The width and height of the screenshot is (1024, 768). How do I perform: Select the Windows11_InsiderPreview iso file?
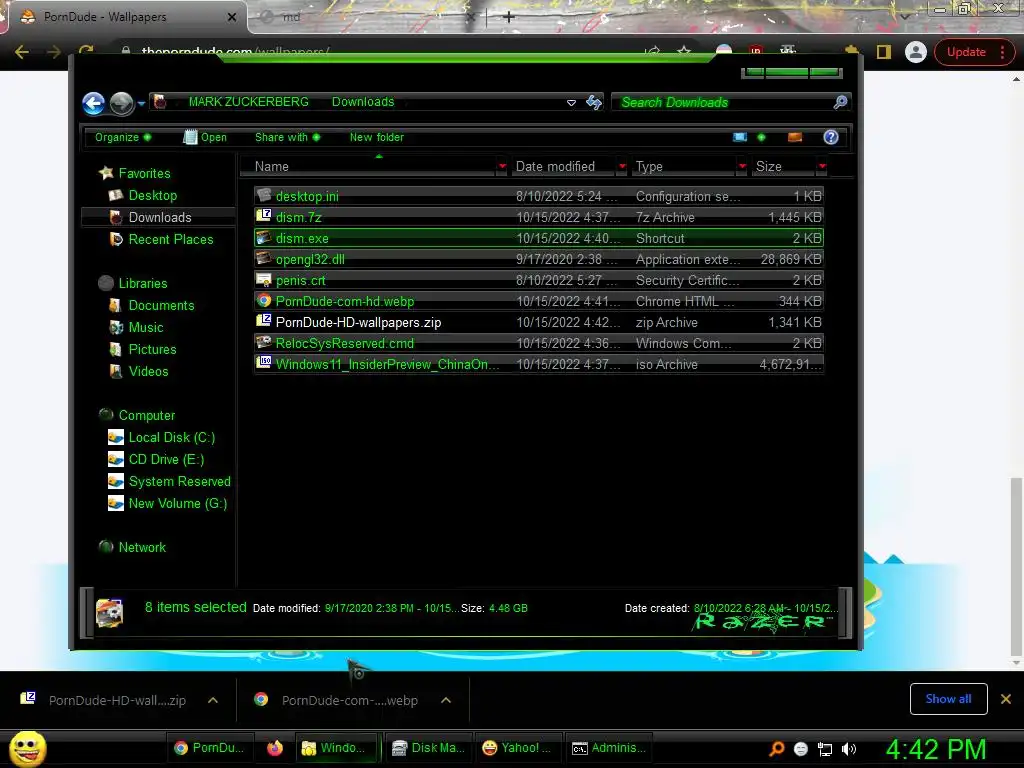(x=539, y=364)
